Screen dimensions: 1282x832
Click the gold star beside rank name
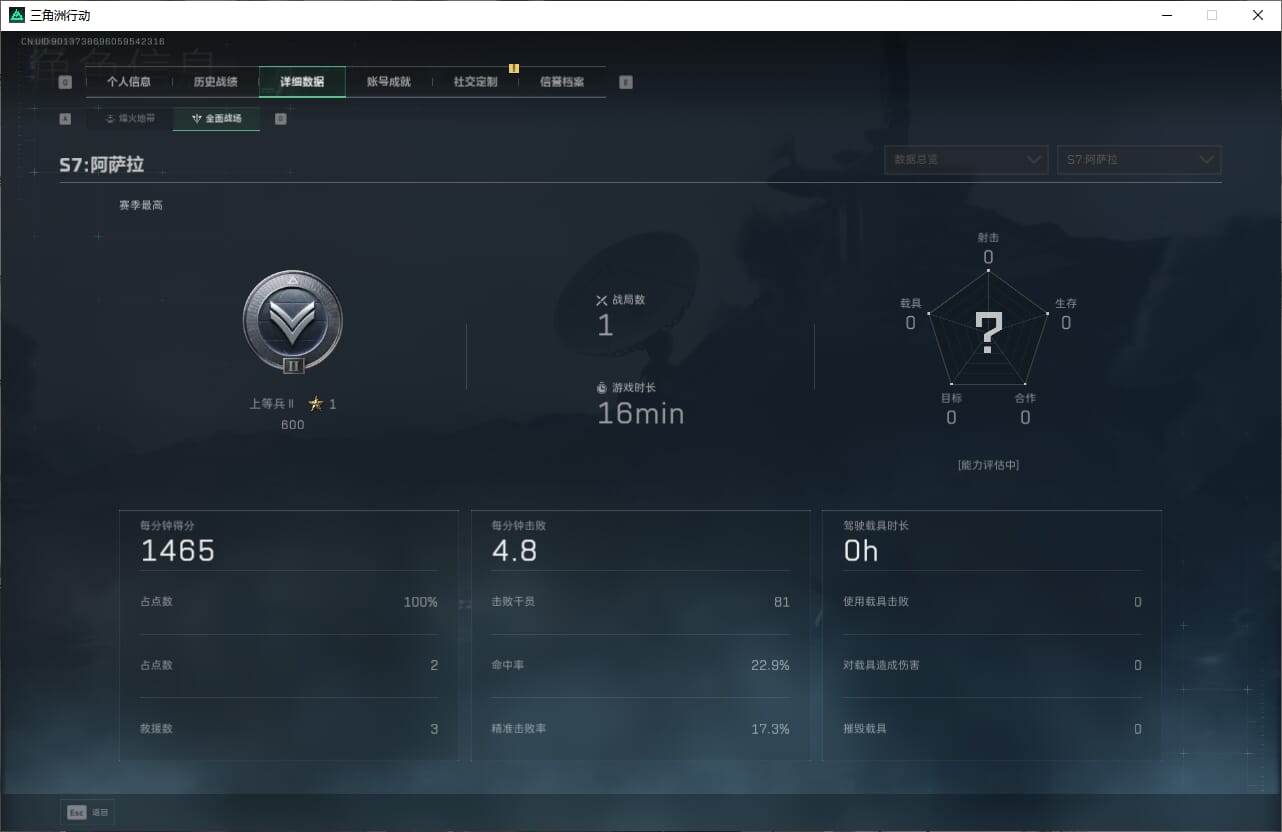tap(316, 404)
